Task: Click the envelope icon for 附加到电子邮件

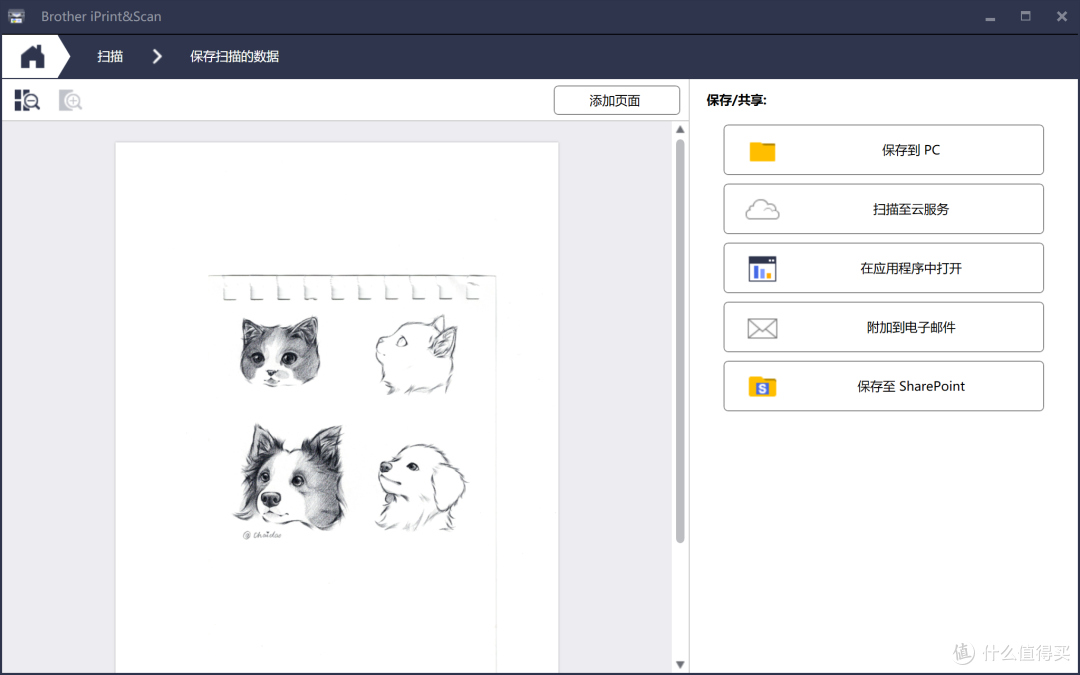Action: coord(762,328)
